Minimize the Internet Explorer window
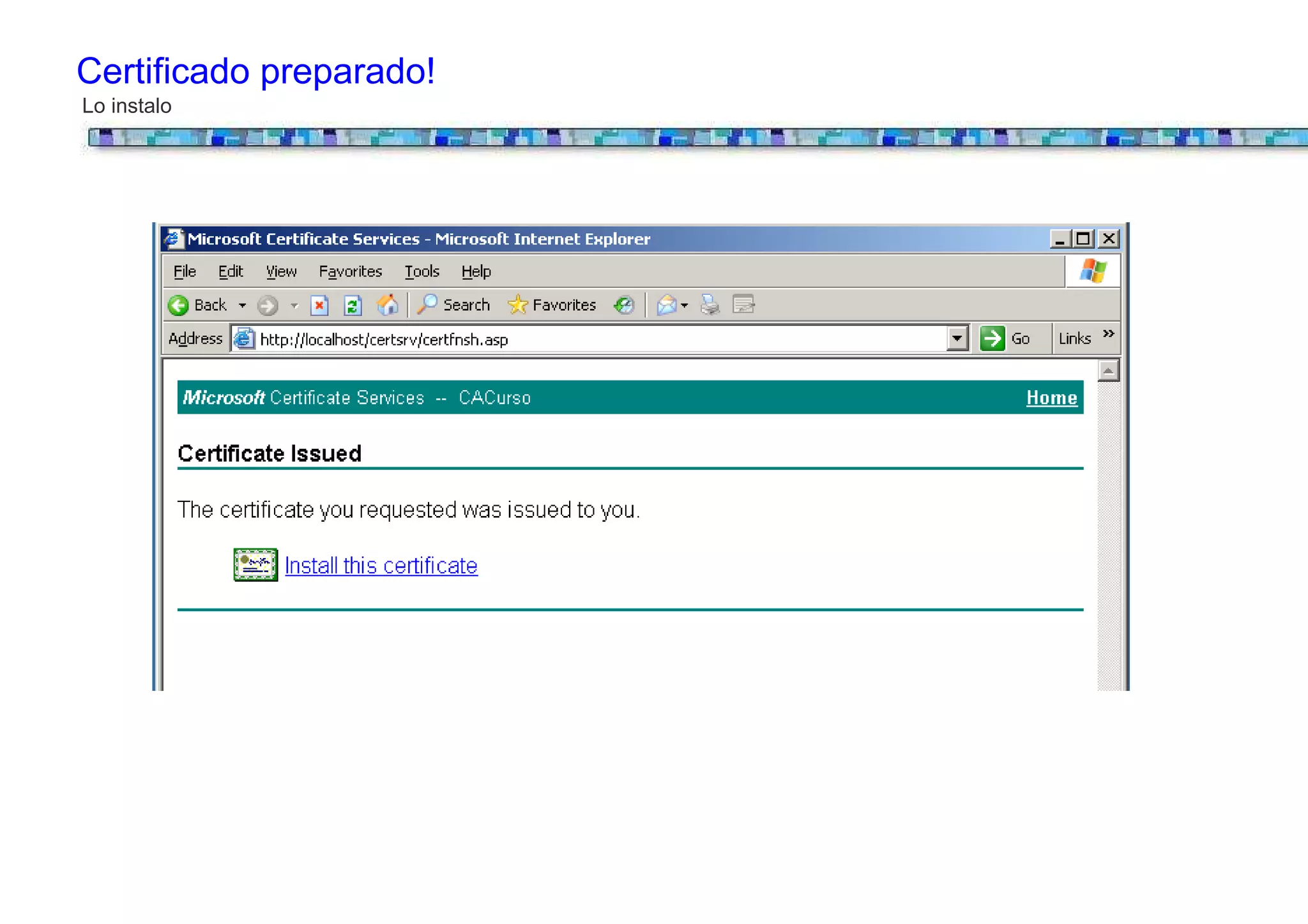Image resolution: width=1308 pixels, height=924 pixels. [1060, 239]
